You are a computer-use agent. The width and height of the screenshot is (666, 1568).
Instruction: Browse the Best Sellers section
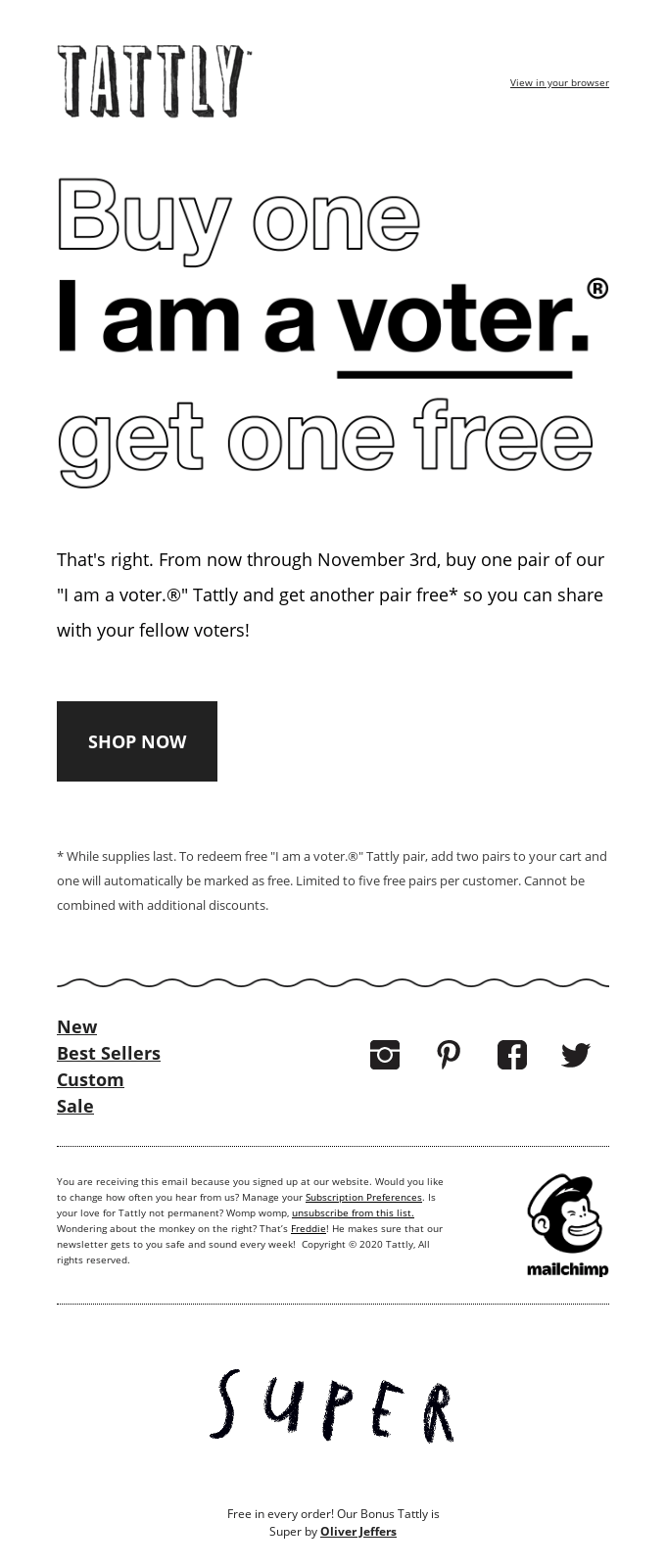(x=109, y=1054)
